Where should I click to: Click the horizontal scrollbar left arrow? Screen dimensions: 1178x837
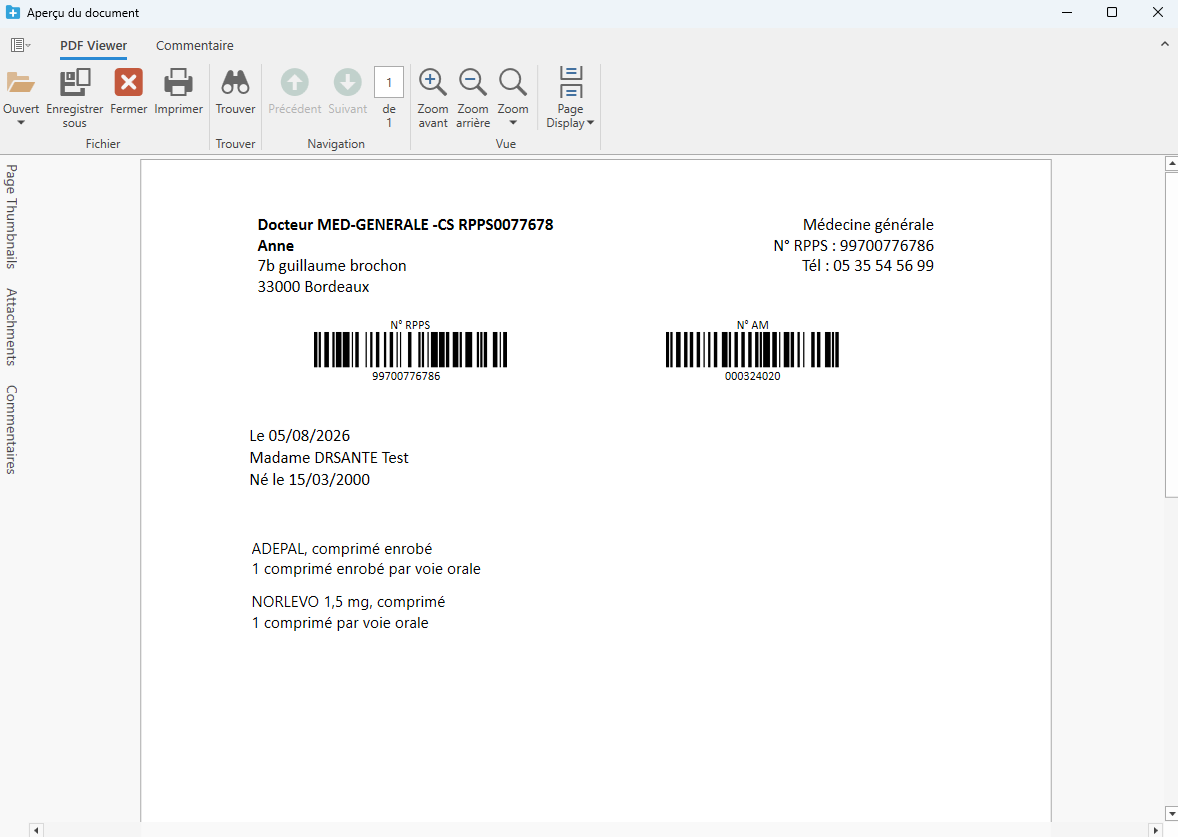(x=36, y=830)
